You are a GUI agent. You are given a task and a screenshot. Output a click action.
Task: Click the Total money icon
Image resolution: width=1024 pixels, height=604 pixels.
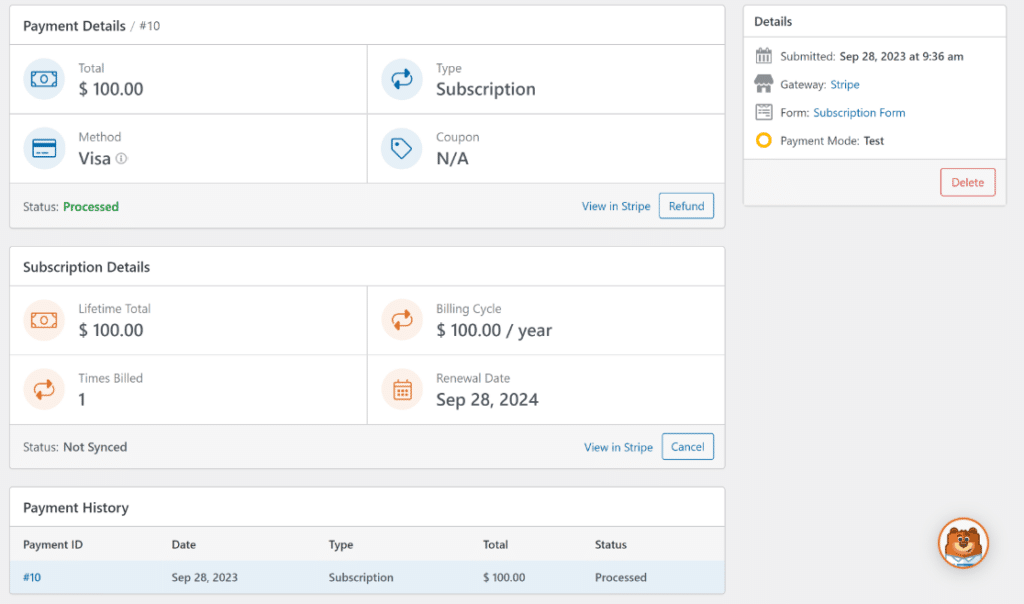click(42, 79)
